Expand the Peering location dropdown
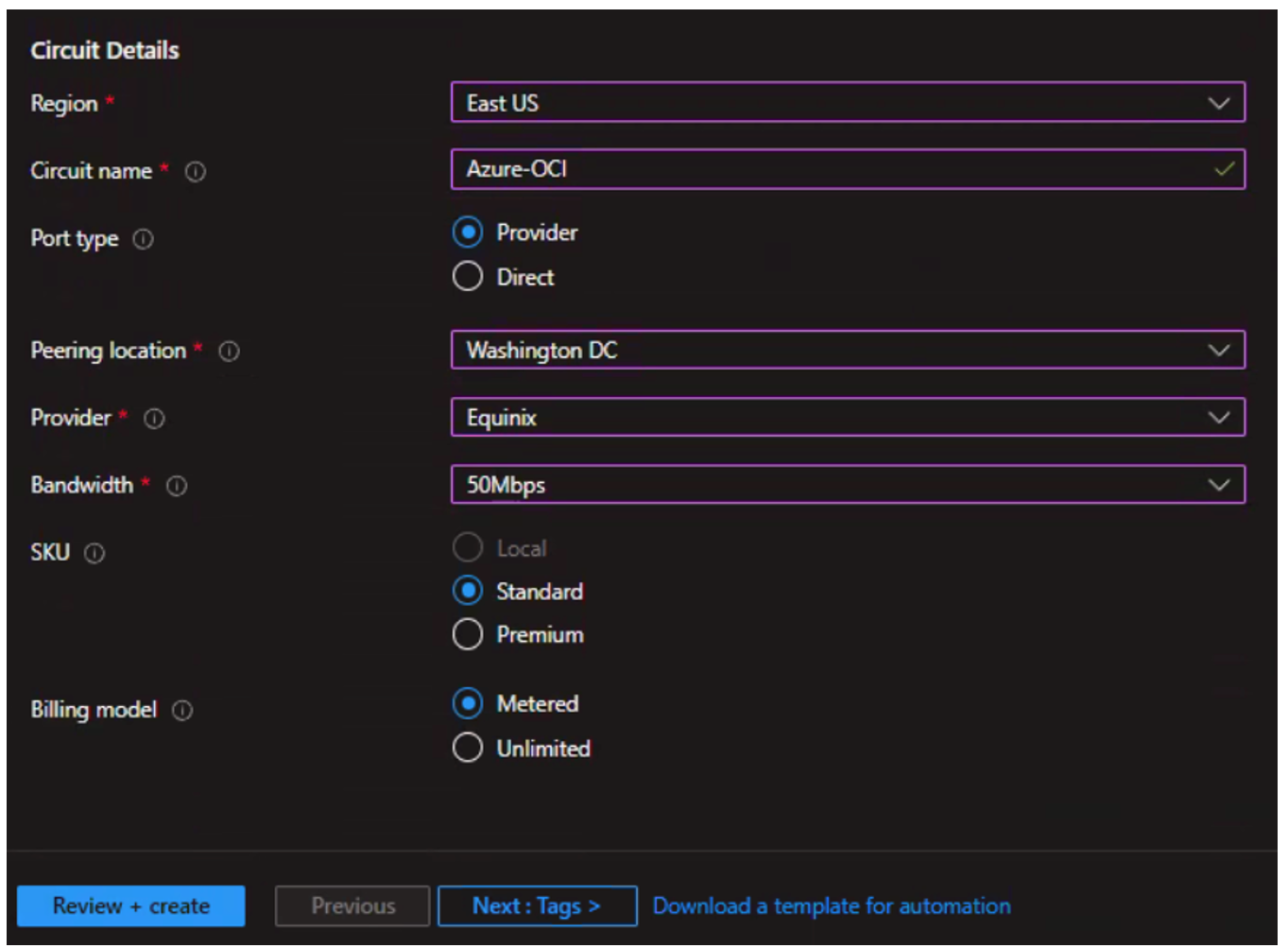The image size is (1288, 948). tap(847, 351)
